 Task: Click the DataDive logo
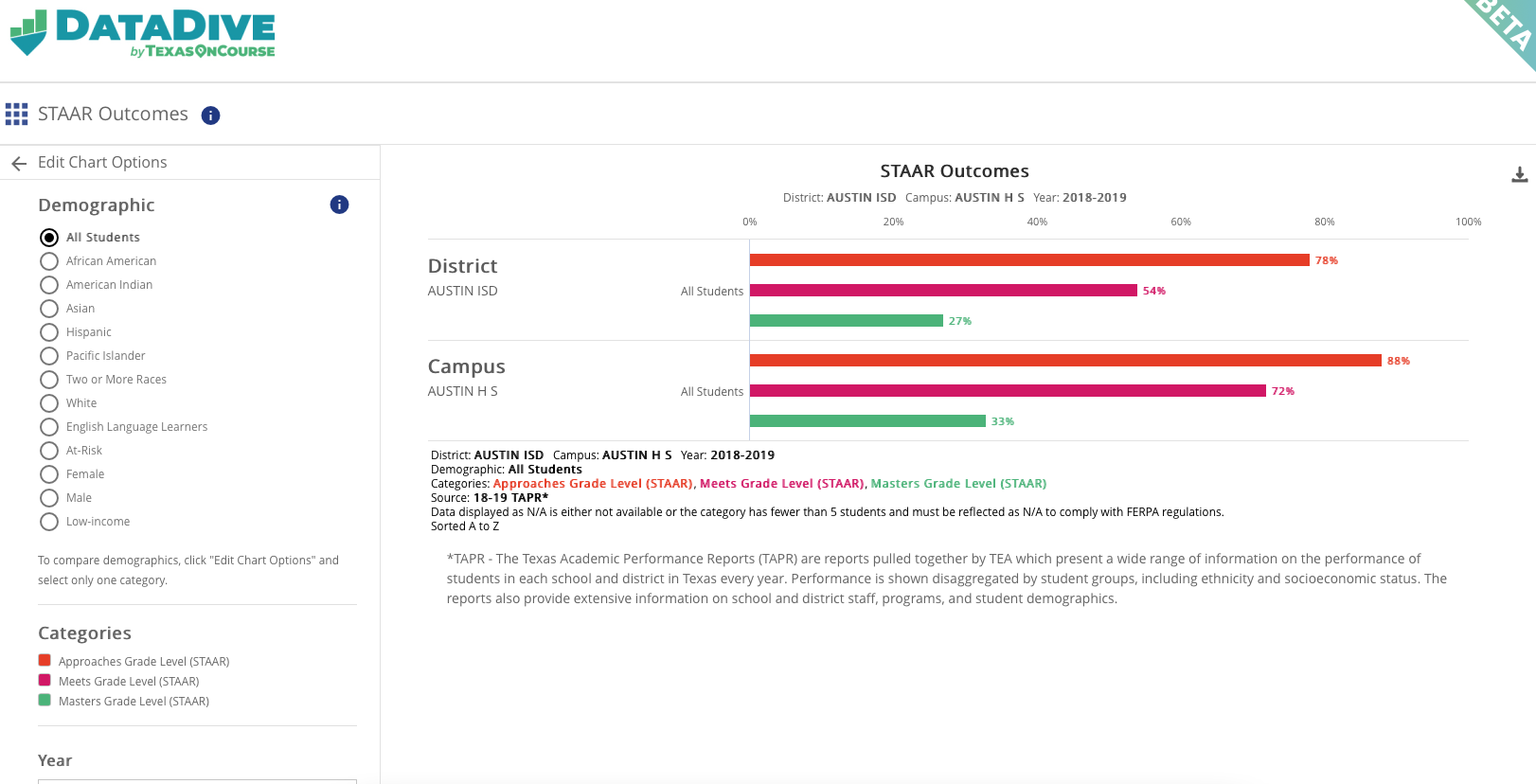(x=142, y=33)
